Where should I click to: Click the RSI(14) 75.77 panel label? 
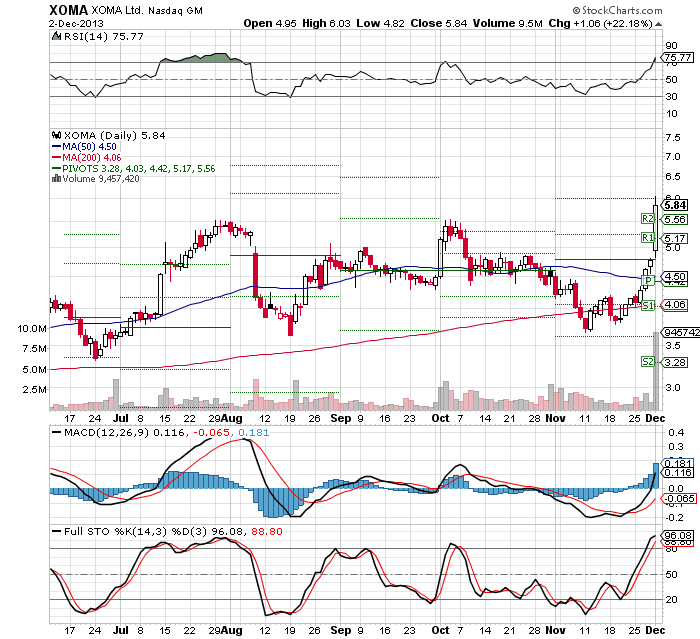click(x=104, y=36)
